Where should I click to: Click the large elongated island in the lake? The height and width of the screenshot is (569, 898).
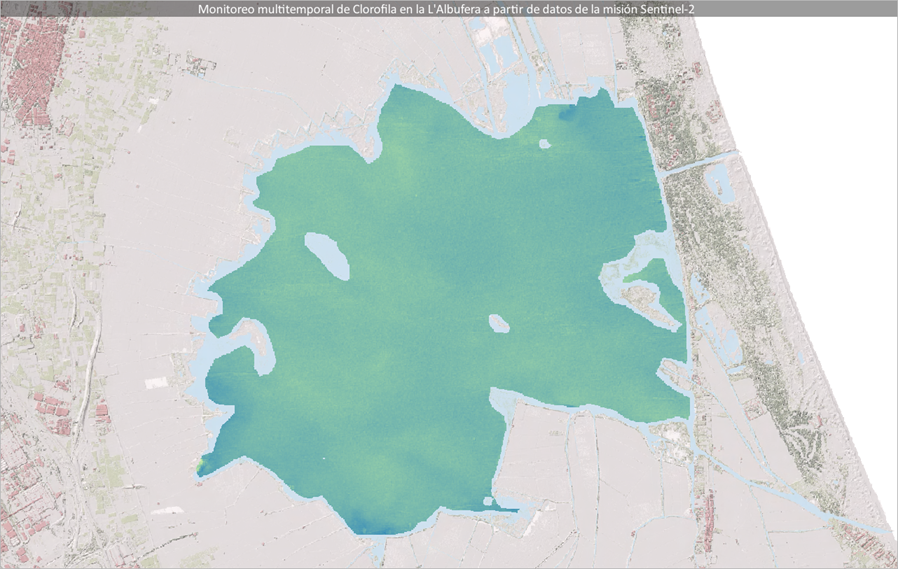pyautogui.click(x=327, y=257)
